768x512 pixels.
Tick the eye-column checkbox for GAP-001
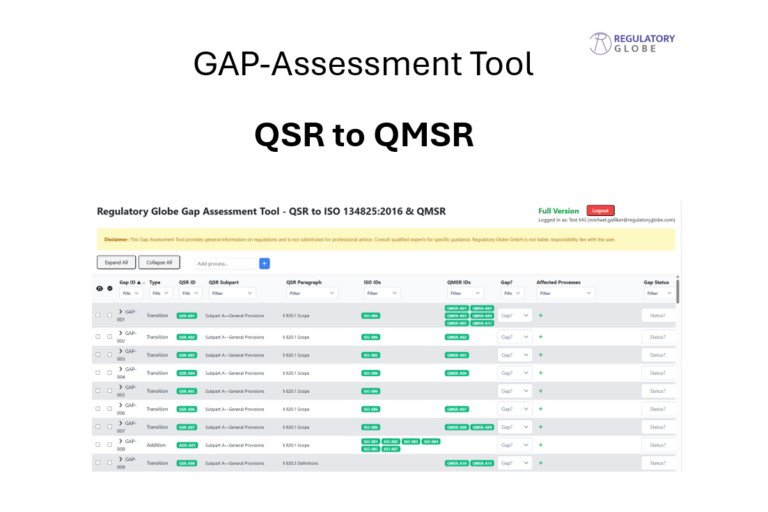pos(98,316)
